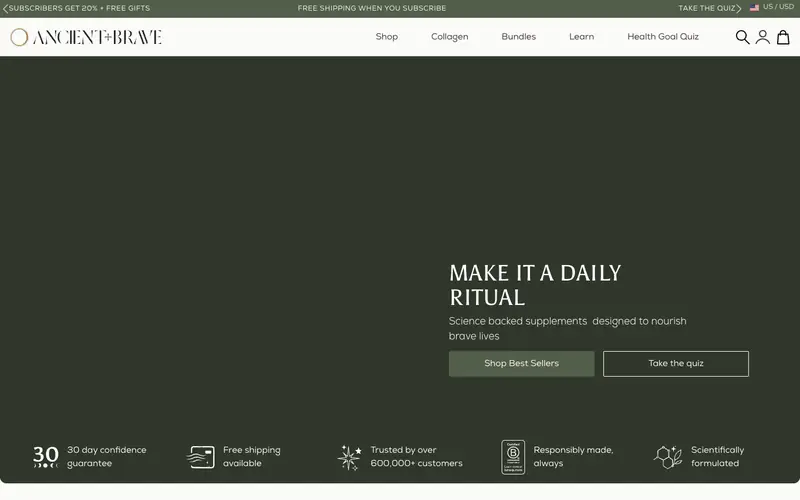Click the Take the quiz button
Viewport: 800px width, 500px height.
coord(676,364)
